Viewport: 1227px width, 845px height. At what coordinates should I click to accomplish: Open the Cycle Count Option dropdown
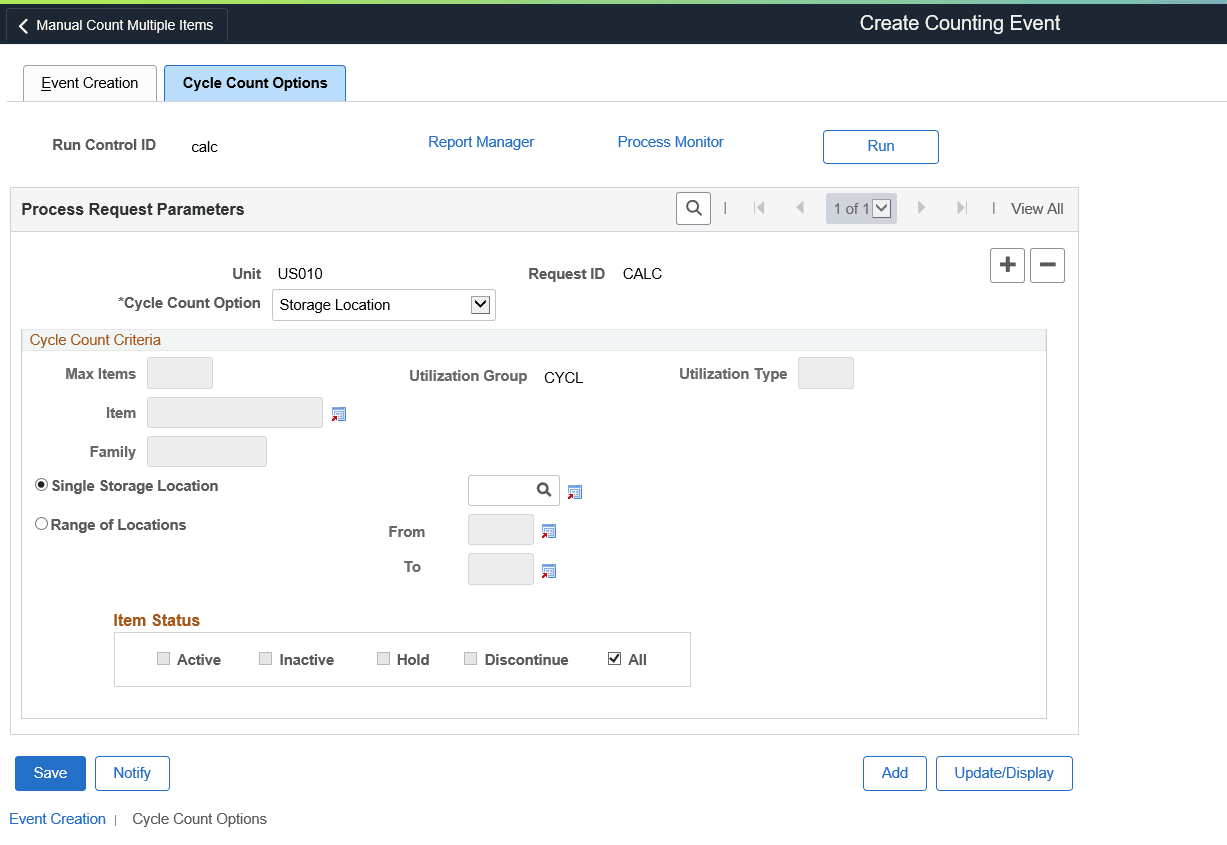pos(481,304)
